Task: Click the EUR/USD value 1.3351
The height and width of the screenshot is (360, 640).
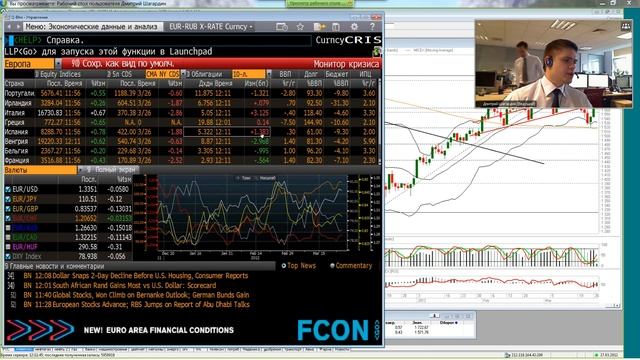Action: (87, 189)
